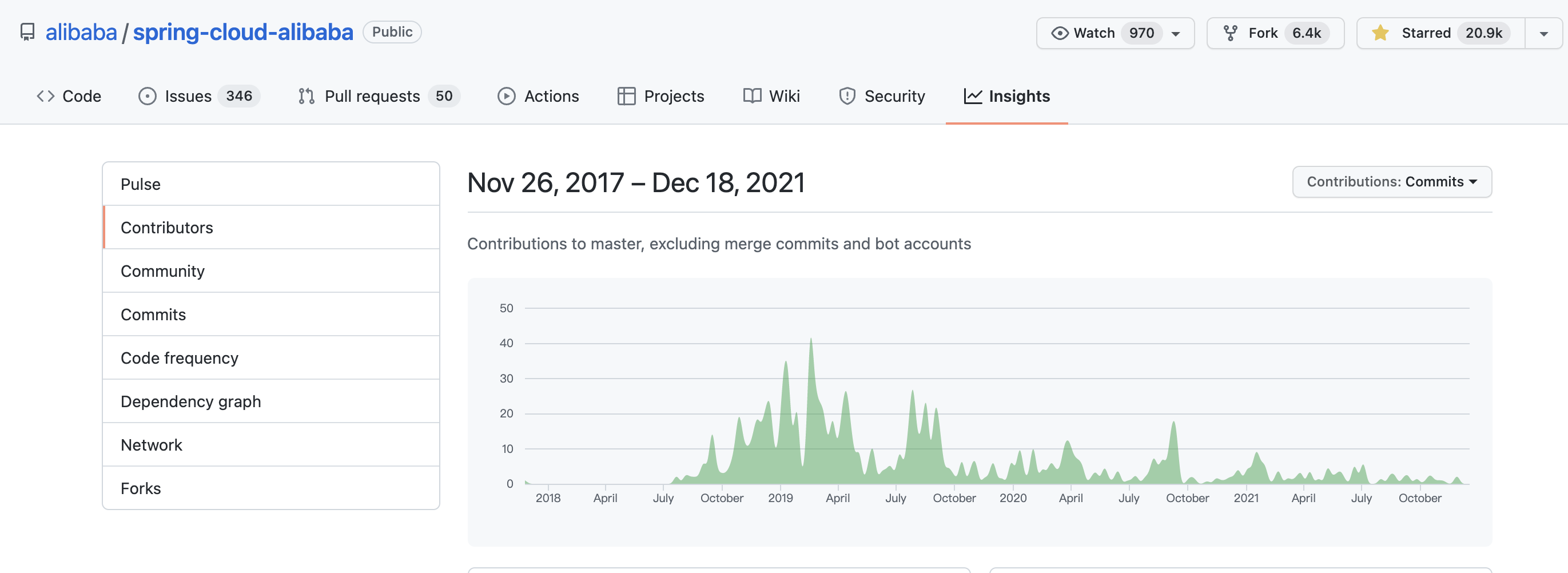Open the Actions tab
Viewport: 1568px width, 573px height.
pos(539,96)
